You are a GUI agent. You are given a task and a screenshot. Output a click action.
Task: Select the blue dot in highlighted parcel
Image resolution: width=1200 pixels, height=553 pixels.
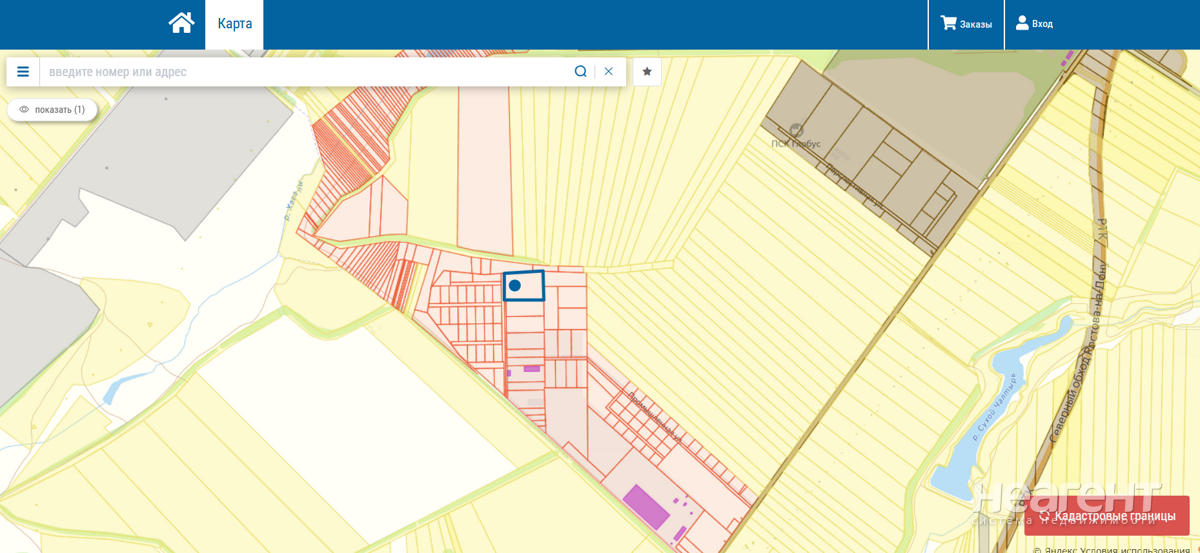(x=515, y=286)
